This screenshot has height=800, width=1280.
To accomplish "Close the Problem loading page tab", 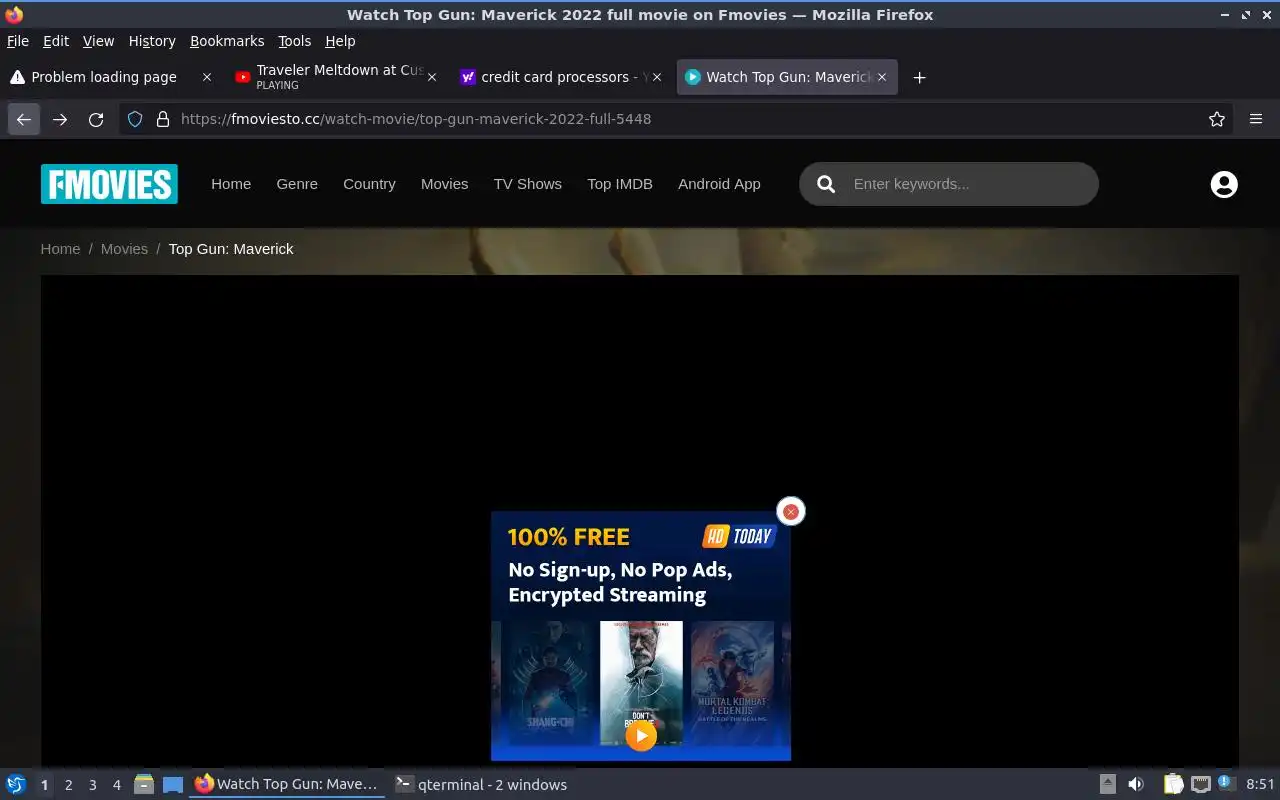I will (207, 77).
